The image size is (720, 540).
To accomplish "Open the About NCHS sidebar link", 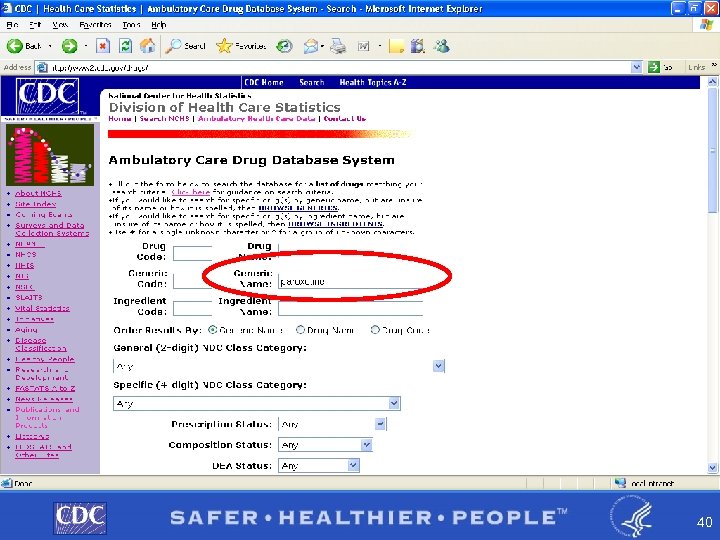I will coord(38,193).
